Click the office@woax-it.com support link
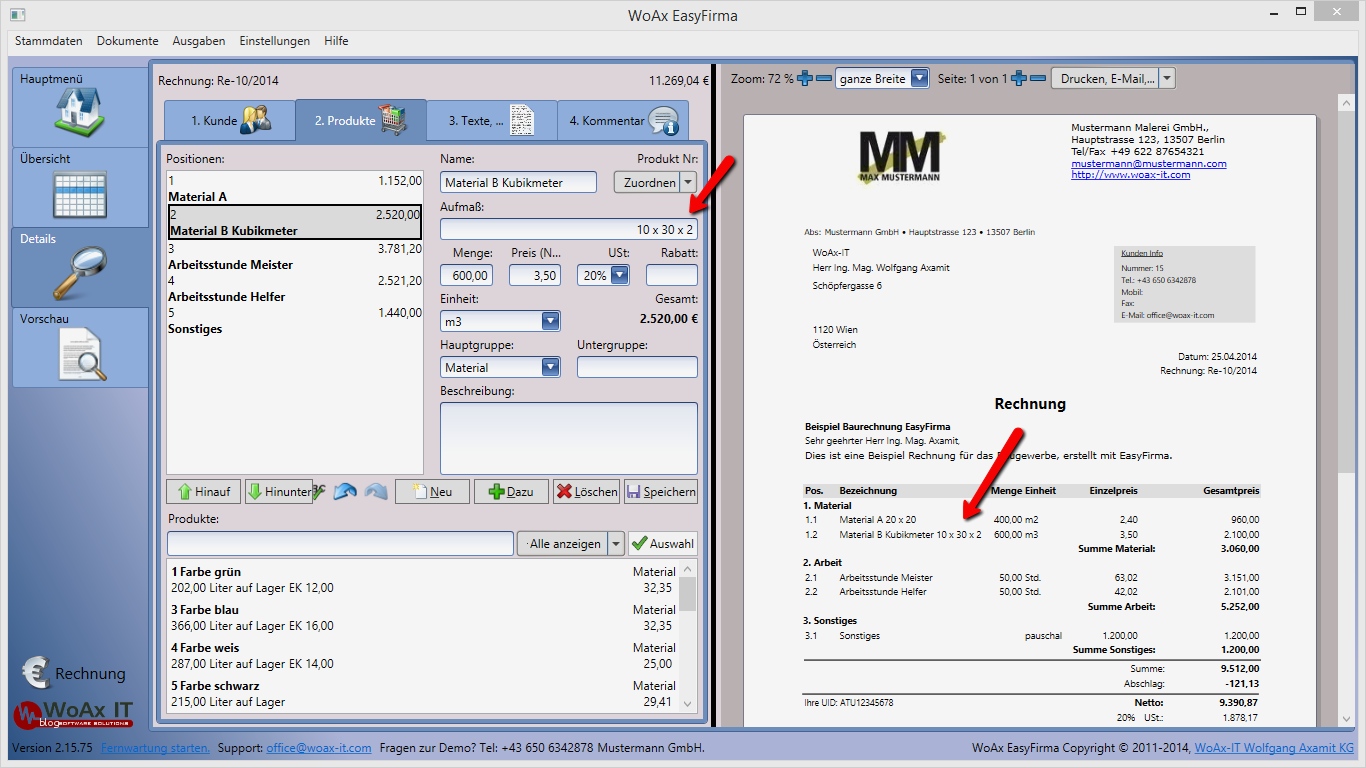 click(319, 748)
